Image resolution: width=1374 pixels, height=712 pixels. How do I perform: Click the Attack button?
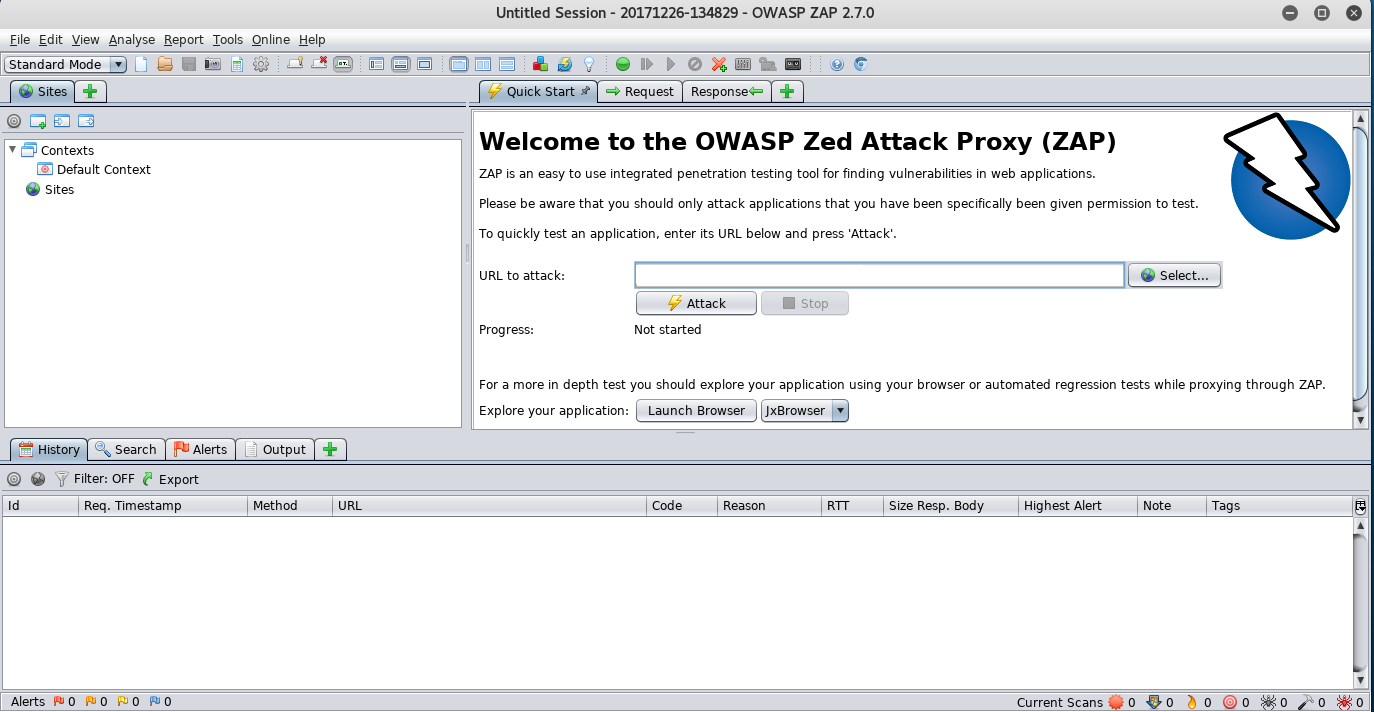click(696, 303)
